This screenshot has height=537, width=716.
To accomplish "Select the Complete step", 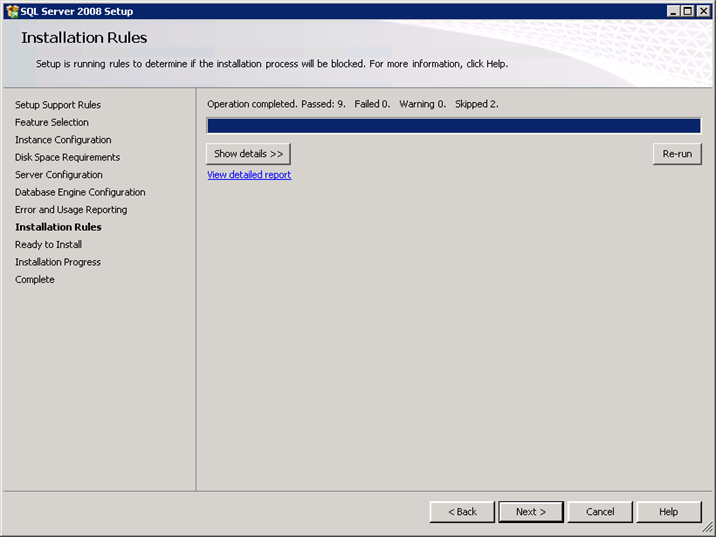I will [34, 279].
